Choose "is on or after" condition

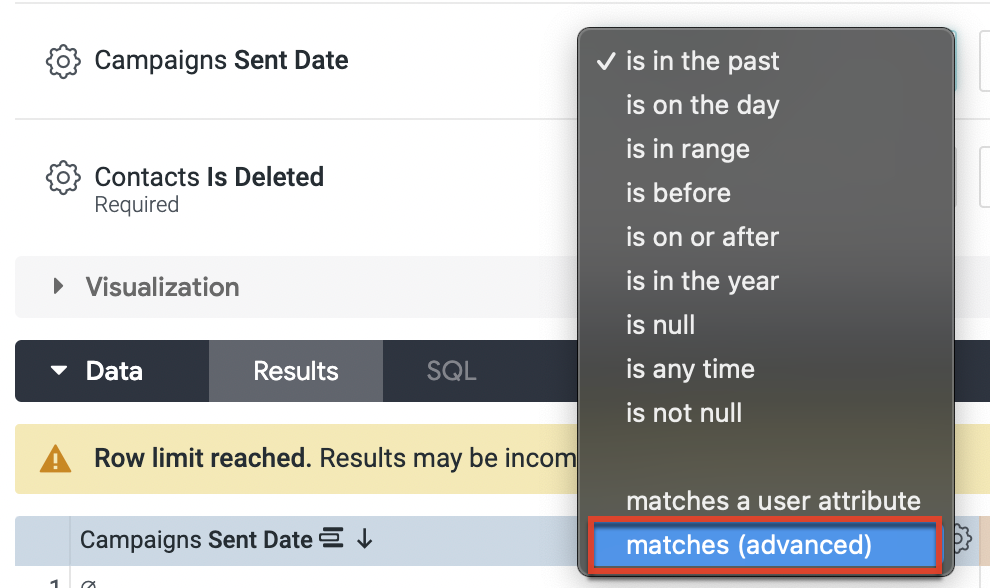702,237
